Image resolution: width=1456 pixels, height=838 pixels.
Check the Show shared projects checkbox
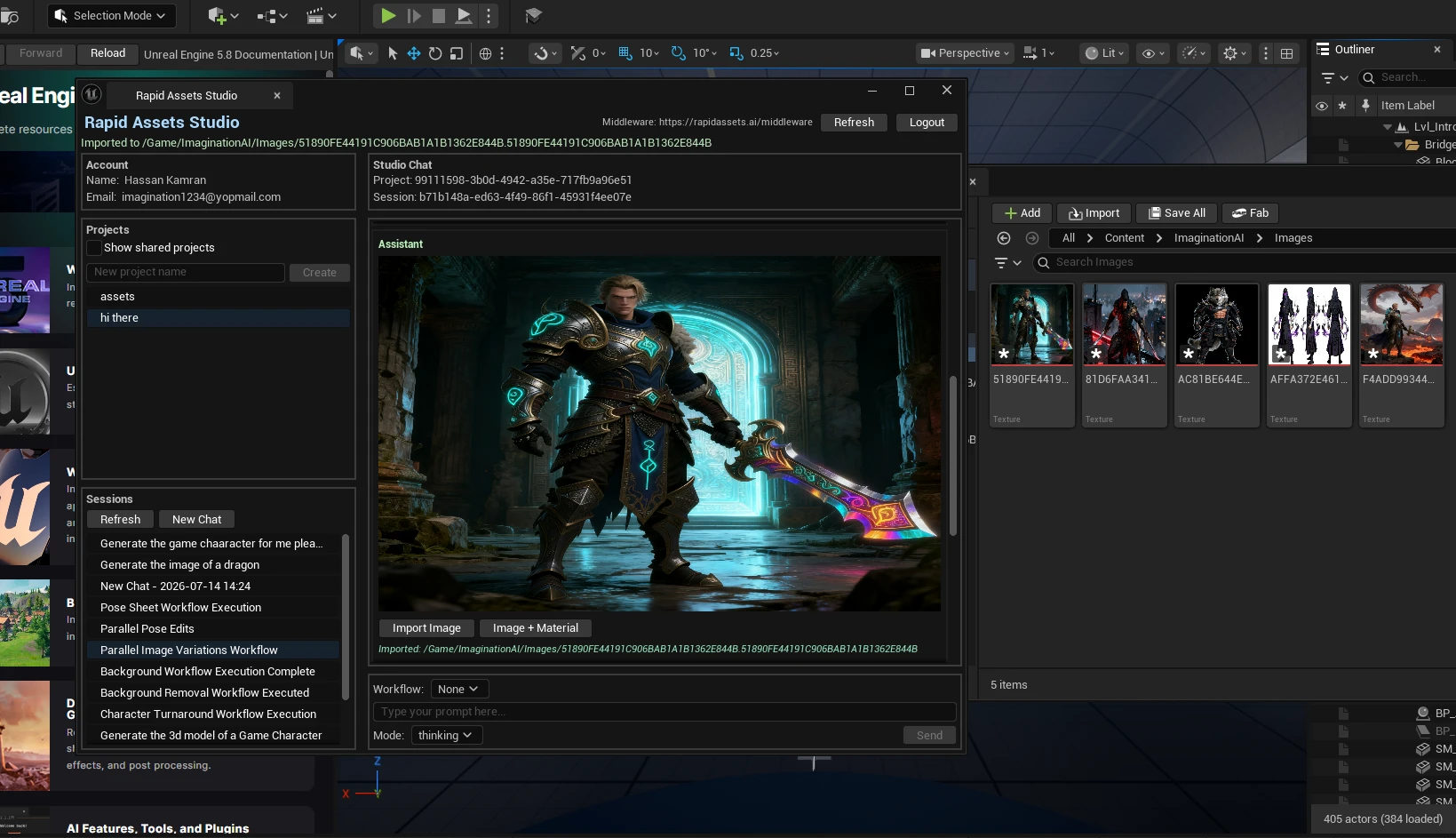pos(94,248)
